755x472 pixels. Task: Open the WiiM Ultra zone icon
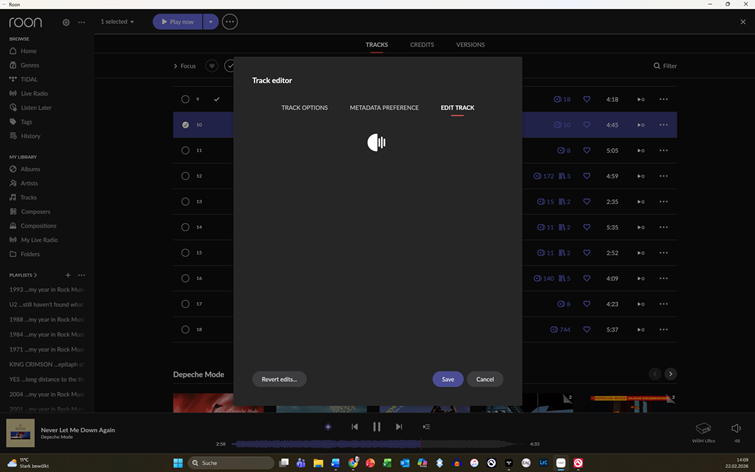[703, 428]
